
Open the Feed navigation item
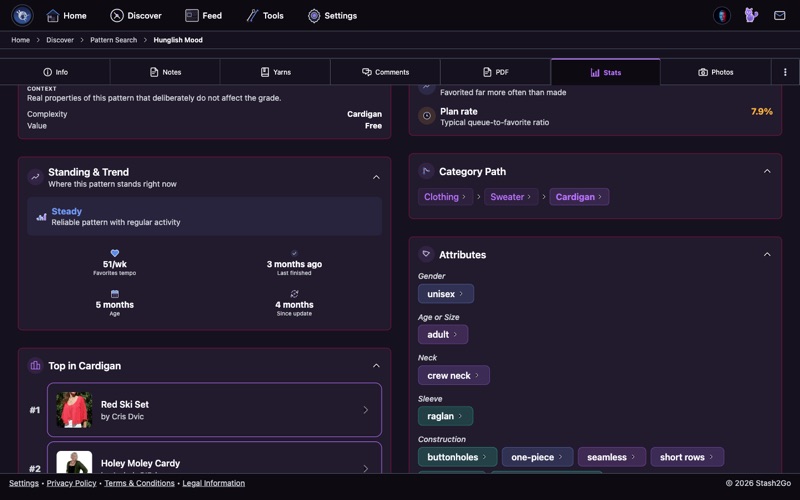tap(204, 16)
